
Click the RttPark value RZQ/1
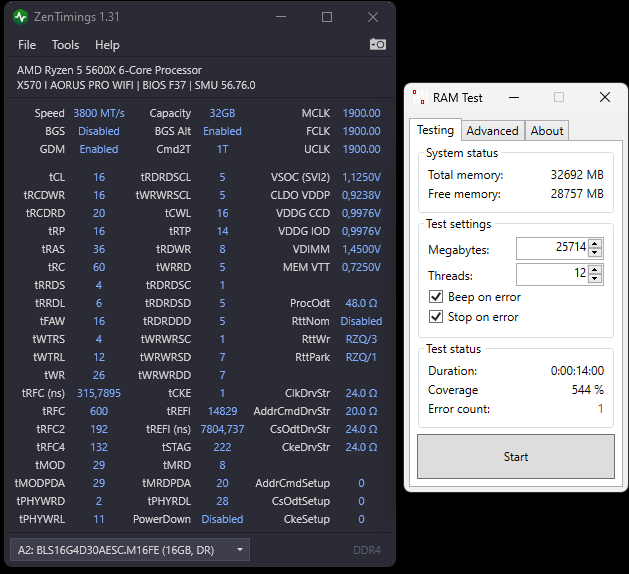(x=361, y=357)
